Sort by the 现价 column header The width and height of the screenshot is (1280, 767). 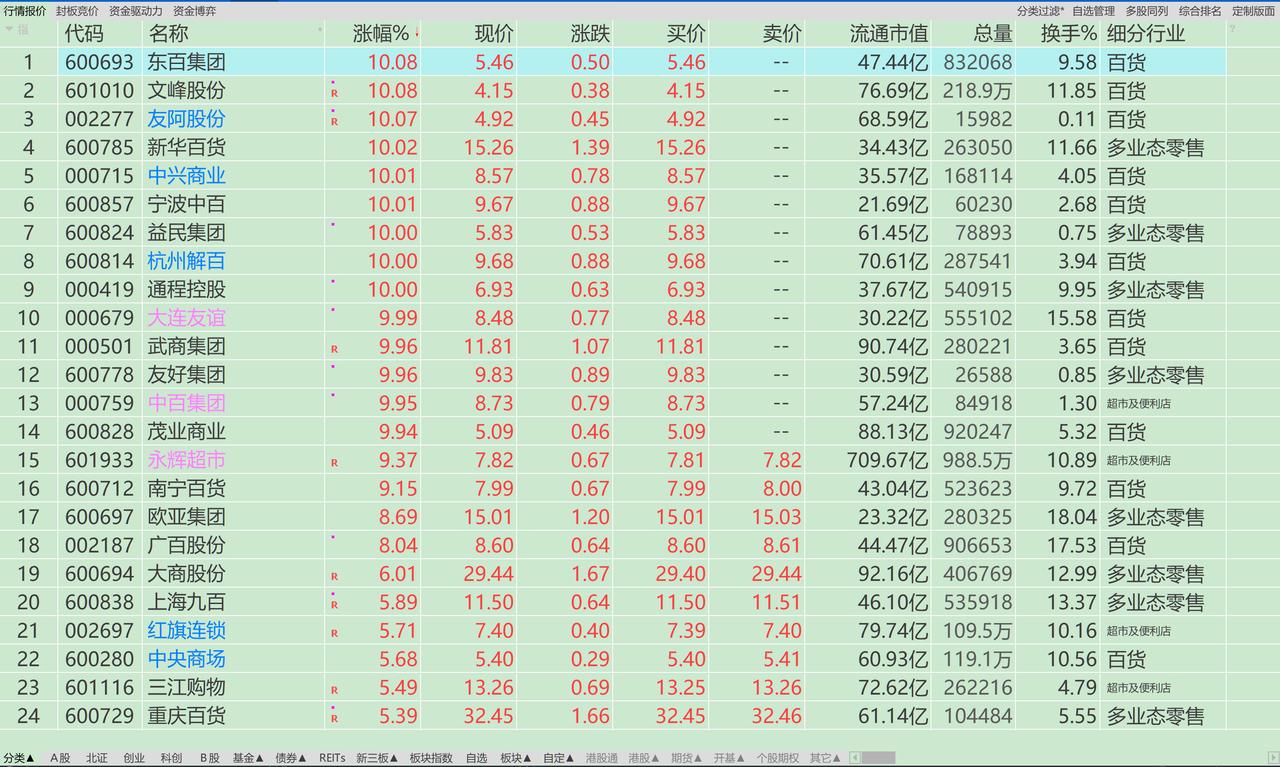[x=493, y=33]
